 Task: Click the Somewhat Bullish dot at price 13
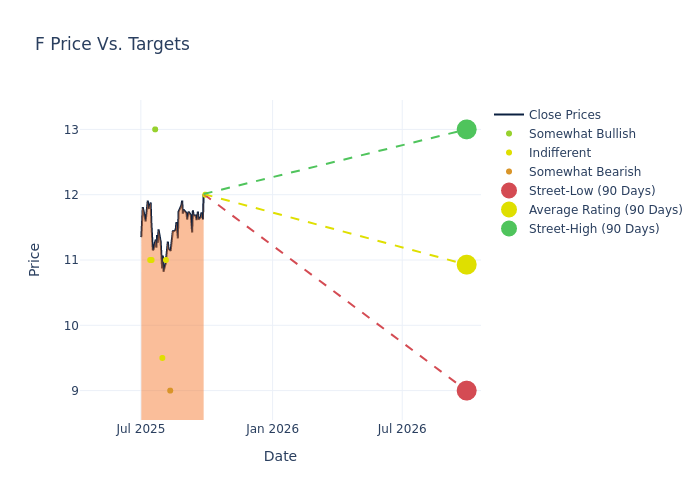(x=155, y=129)
